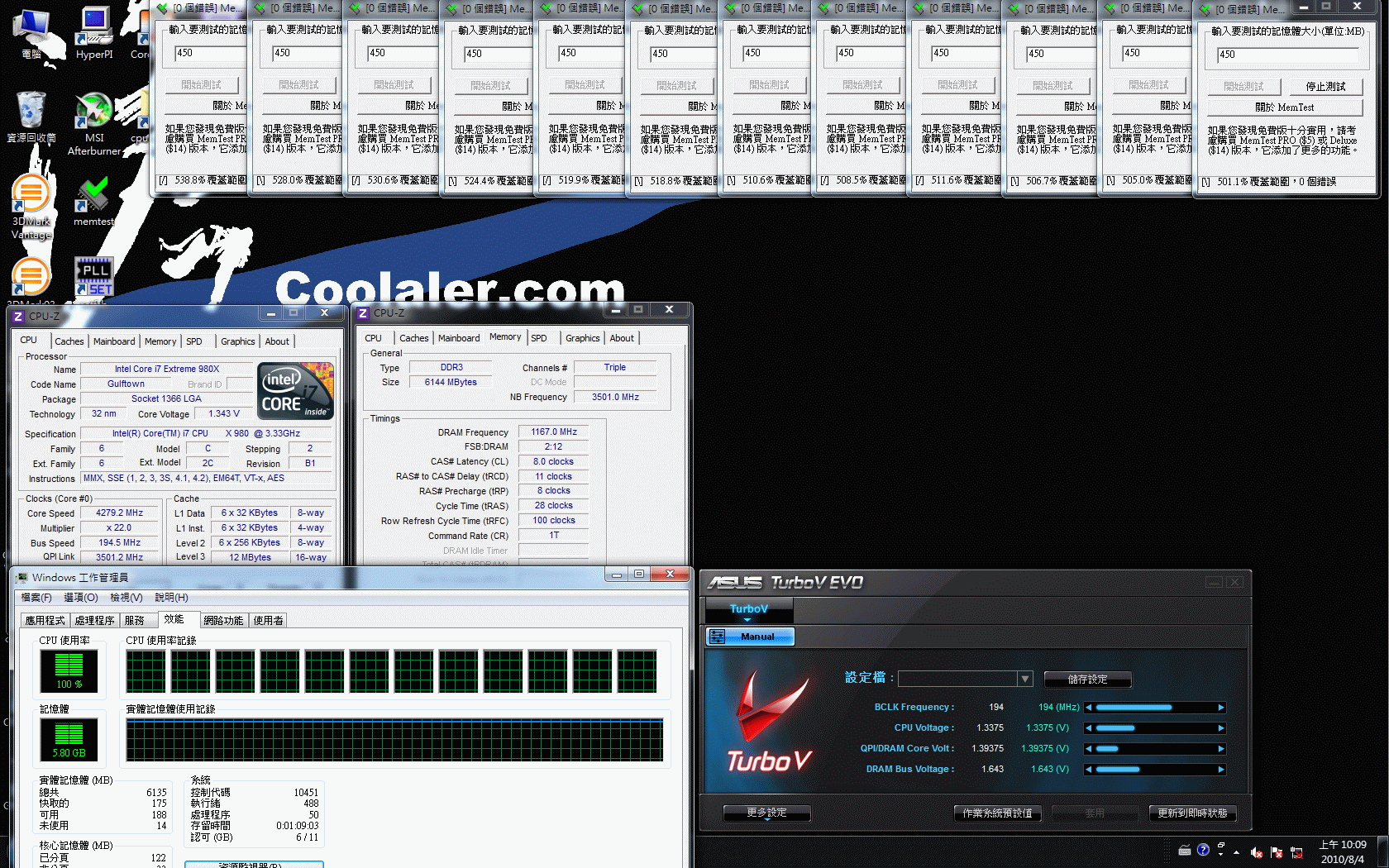Show hidden tray icons arrow
Image resolution: width=1389 pixels, height=868 pixels.
tap(1236, 852)
